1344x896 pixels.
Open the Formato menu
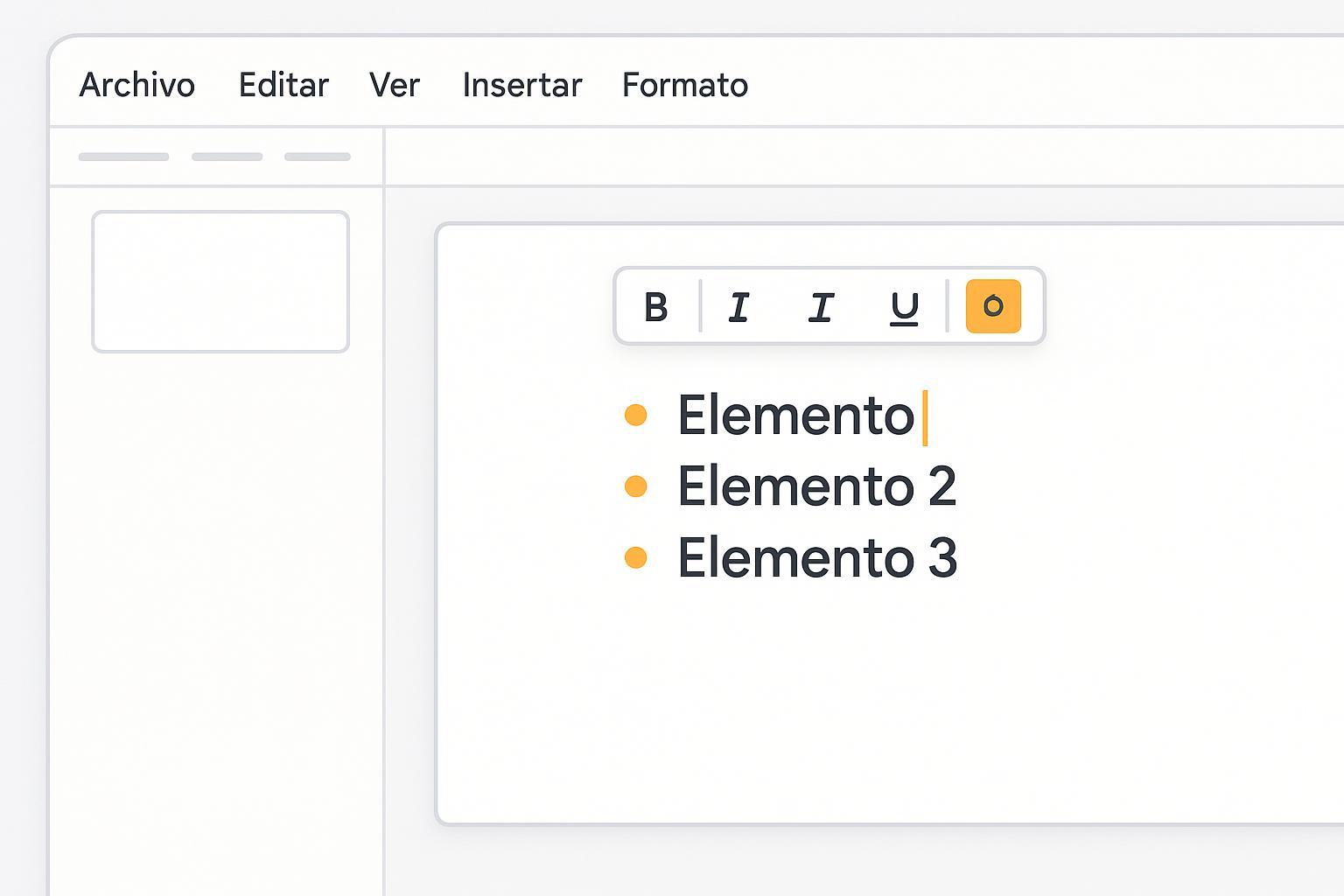(685, 86)
